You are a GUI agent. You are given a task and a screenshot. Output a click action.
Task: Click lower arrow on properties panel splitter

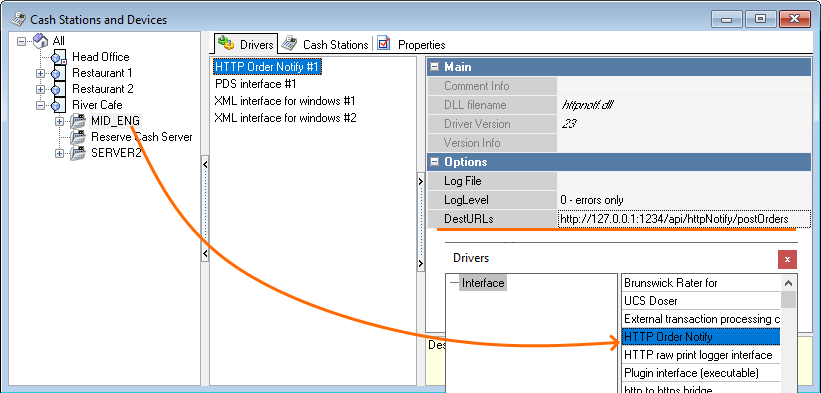[x=420, y=264]
